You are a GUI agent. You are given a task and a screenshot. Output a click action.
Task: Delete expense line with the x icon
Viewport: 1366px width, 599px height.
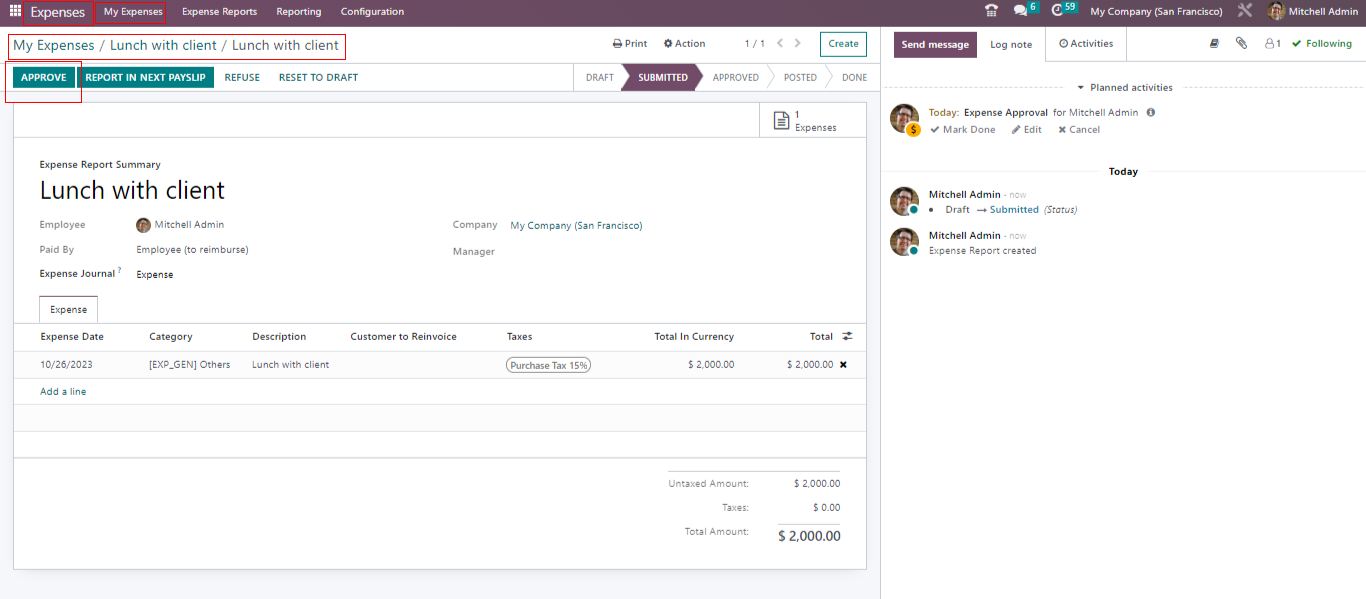(x=843, y=365)
